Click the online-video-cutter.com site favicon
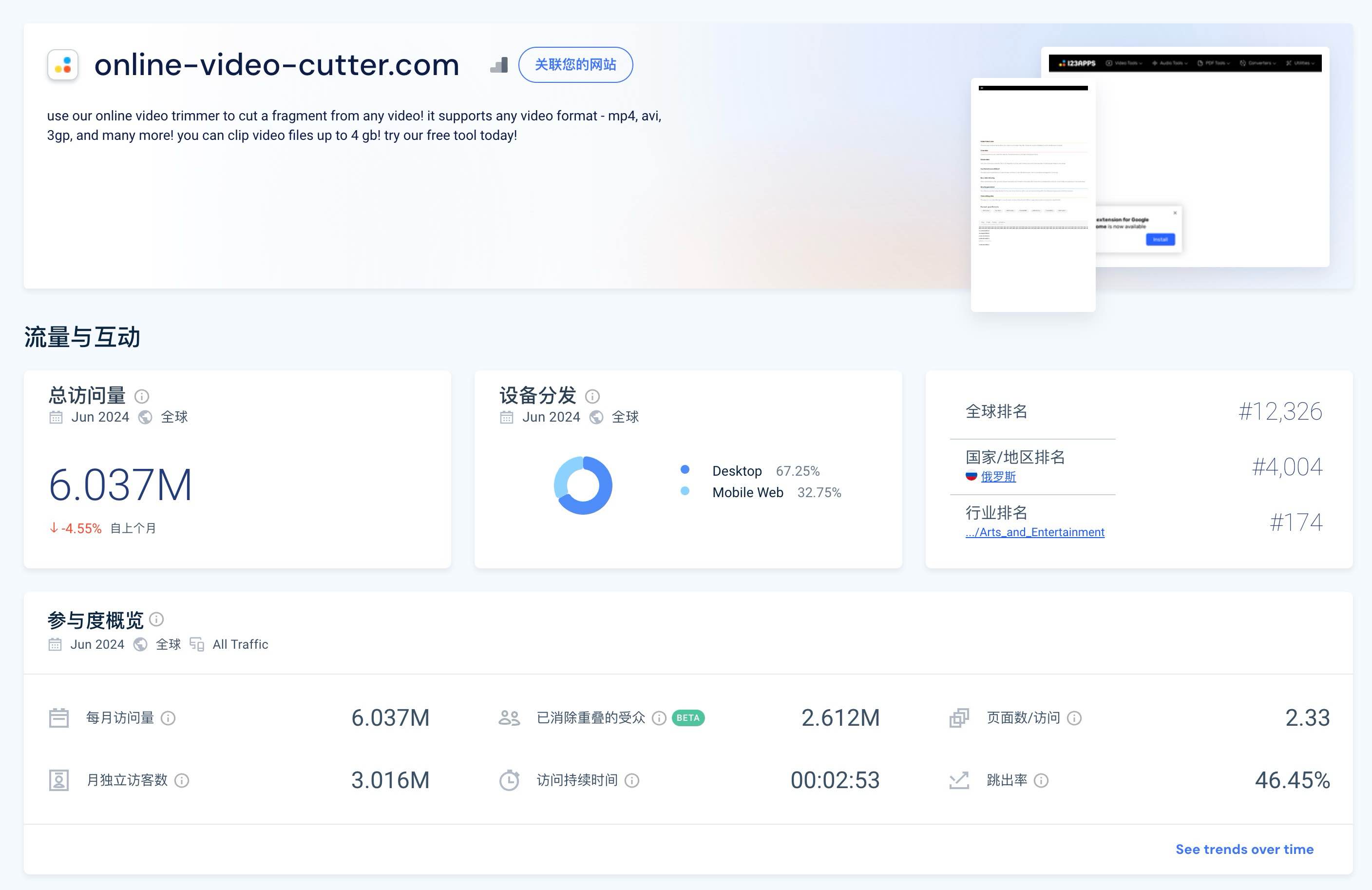 click(x=63, y=65)
